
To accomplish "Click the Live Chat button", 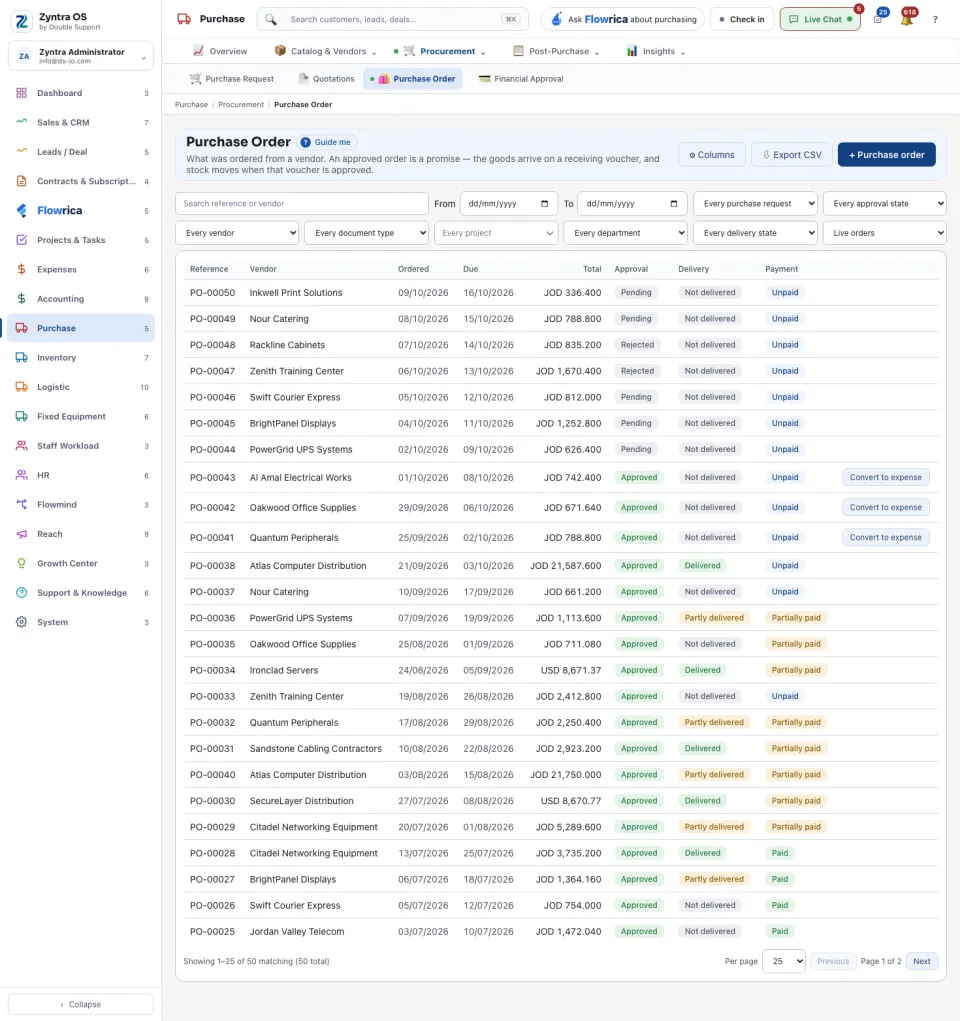I will pos(820,20).
